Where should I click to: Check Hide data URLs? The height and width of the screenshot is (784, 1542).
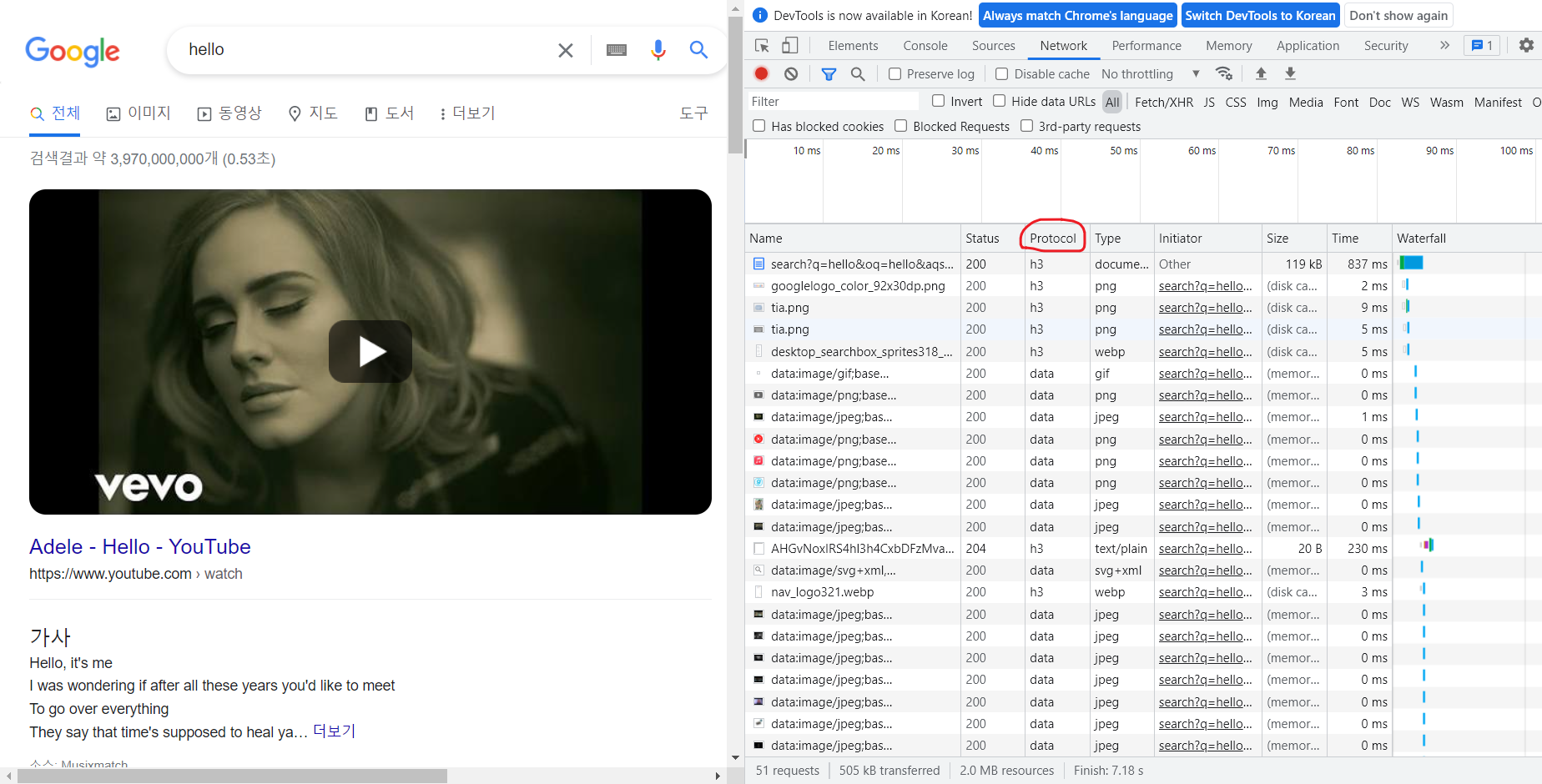point(999,101)
